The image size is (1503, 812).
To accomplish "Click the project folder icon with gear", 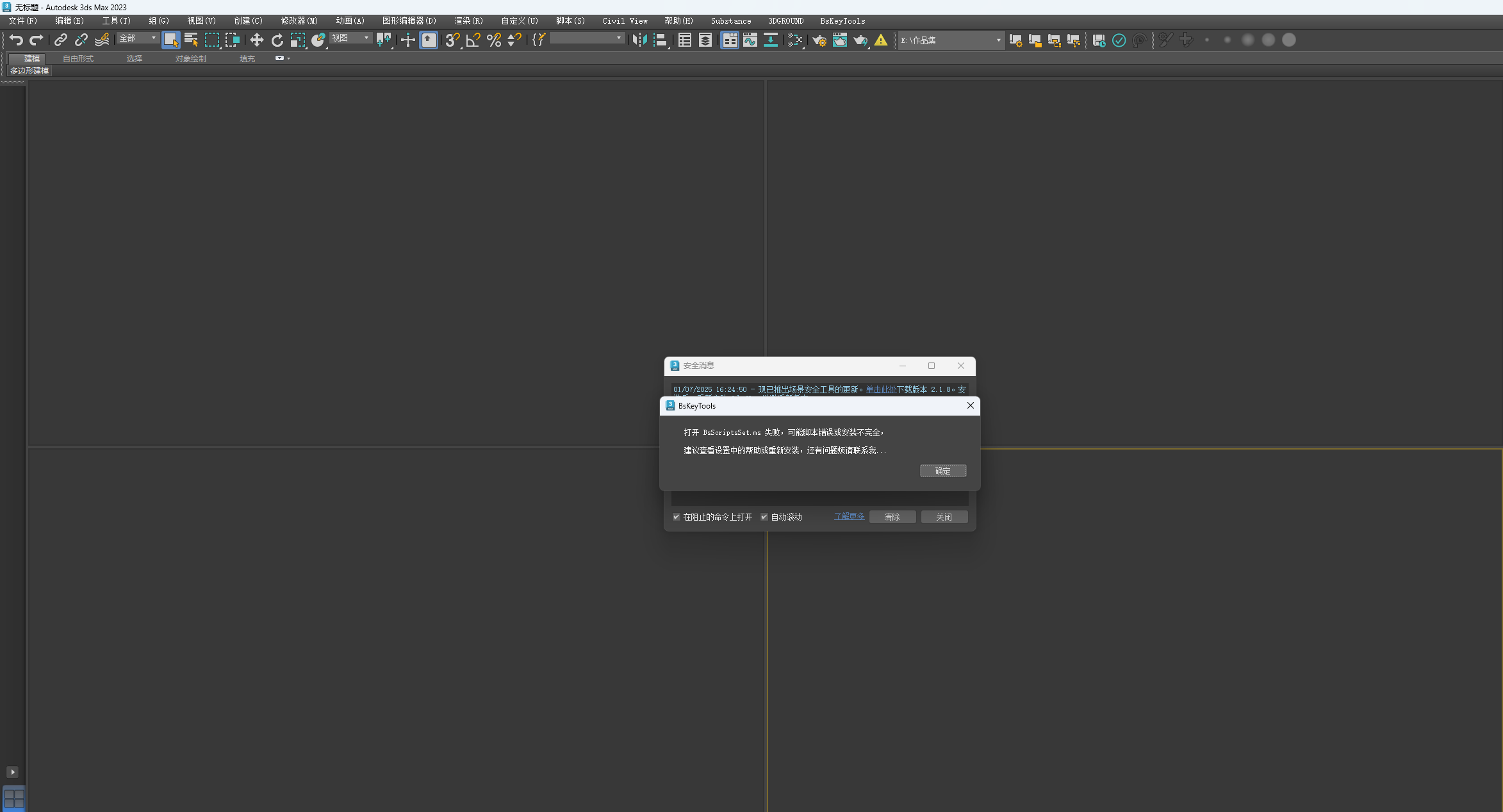I will tap(1015, 40).
